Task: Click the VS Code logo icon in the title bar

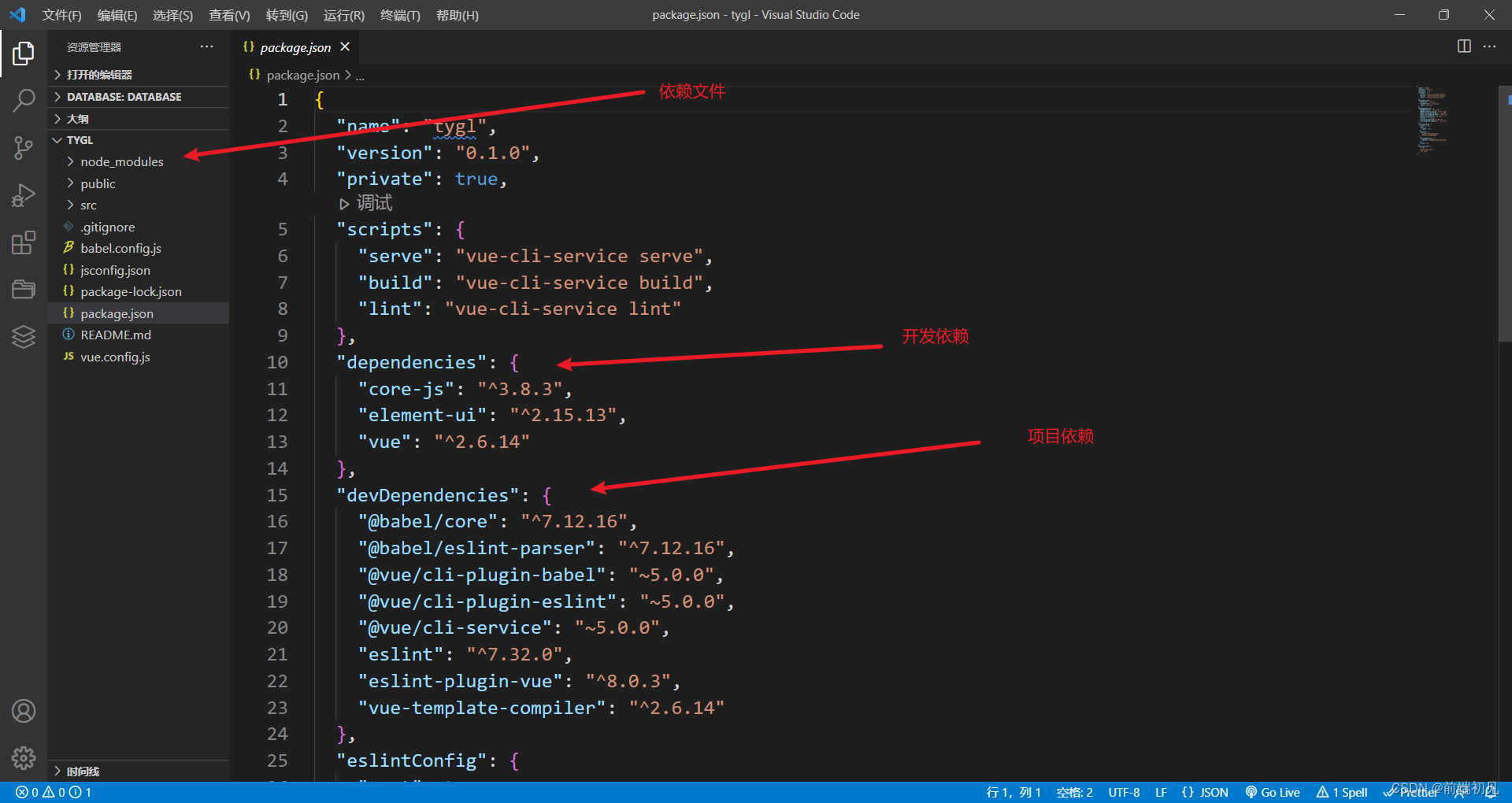Action: (17, 15)
